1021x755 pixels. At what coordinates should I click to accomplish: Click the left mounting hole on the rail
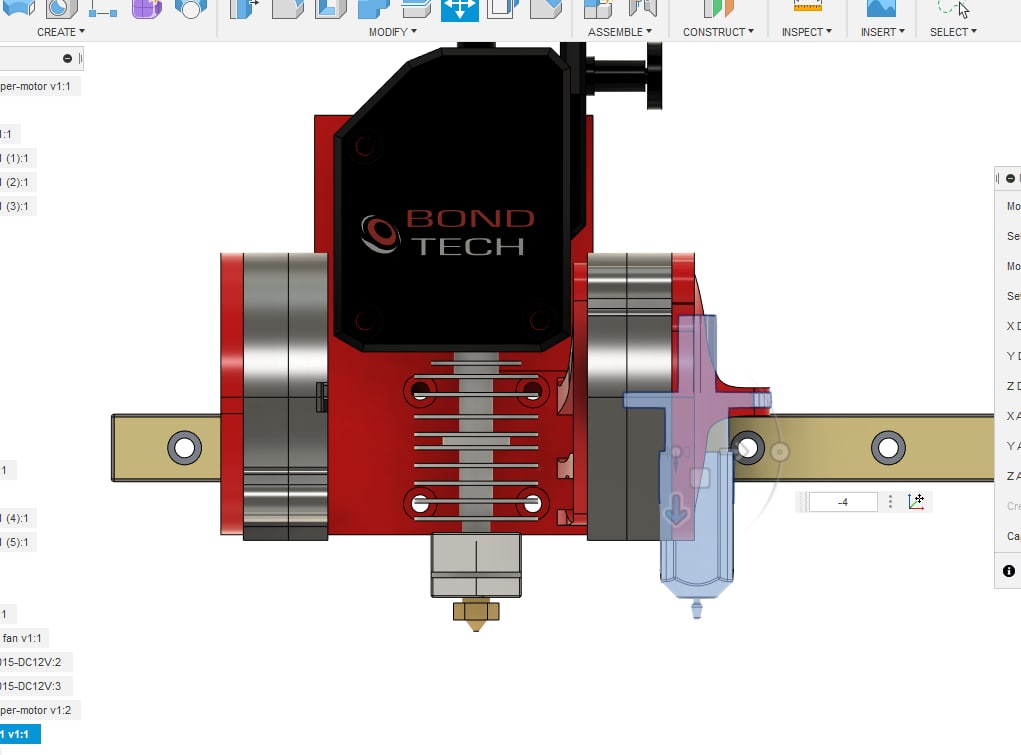184,448
